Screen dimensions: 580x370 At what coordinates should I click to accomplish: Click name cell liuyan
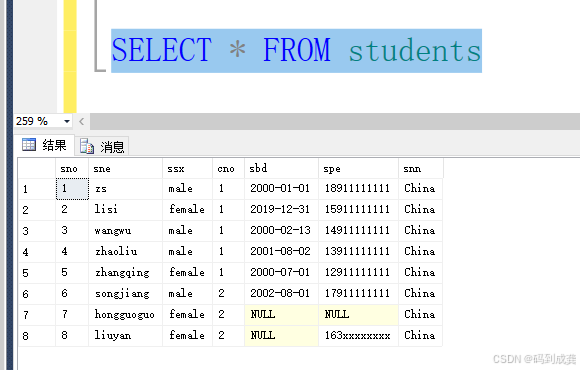(x=125, y=336)
